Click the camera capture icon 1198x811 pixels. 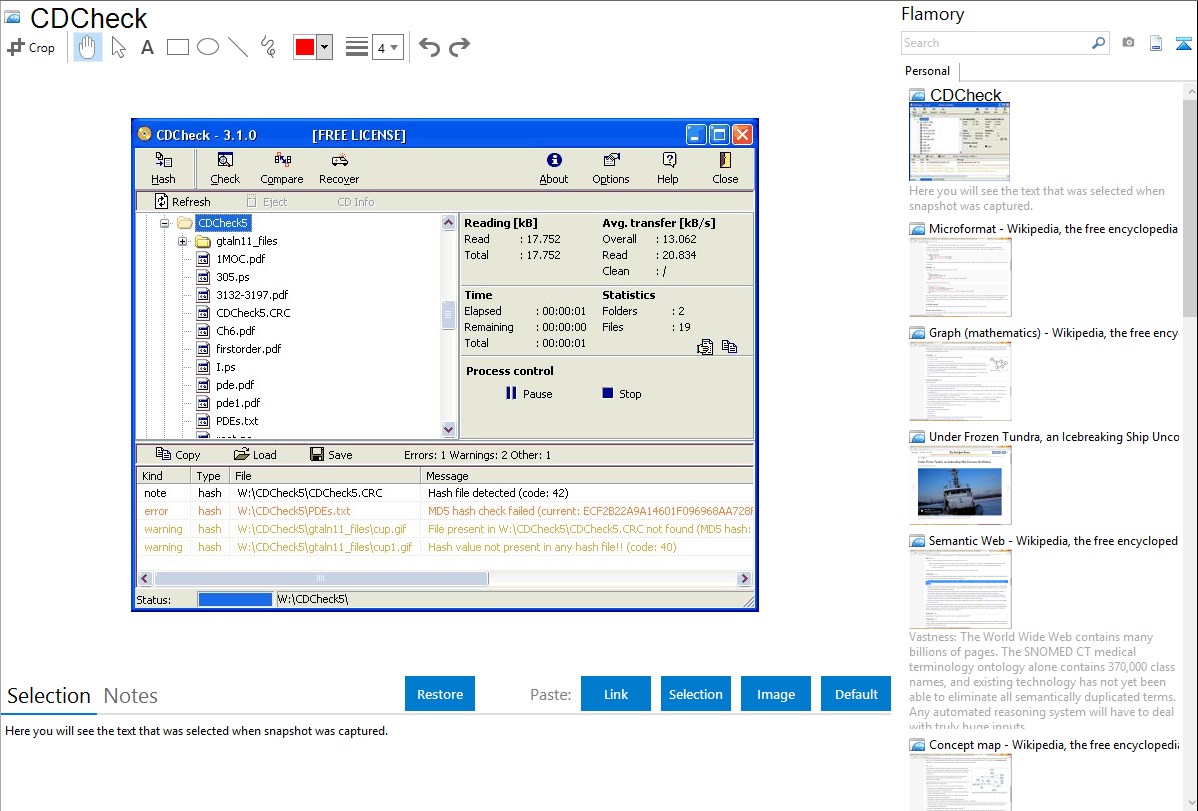(x=1128, y=43)
